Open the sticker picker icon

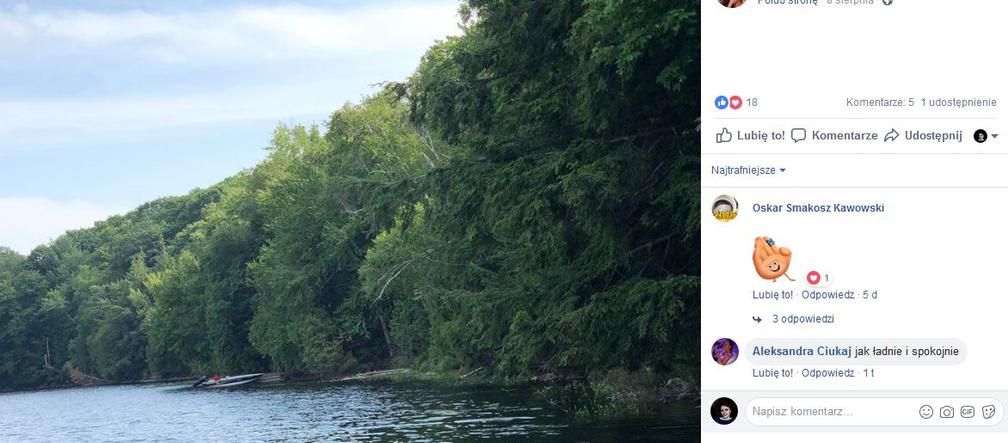988,412
